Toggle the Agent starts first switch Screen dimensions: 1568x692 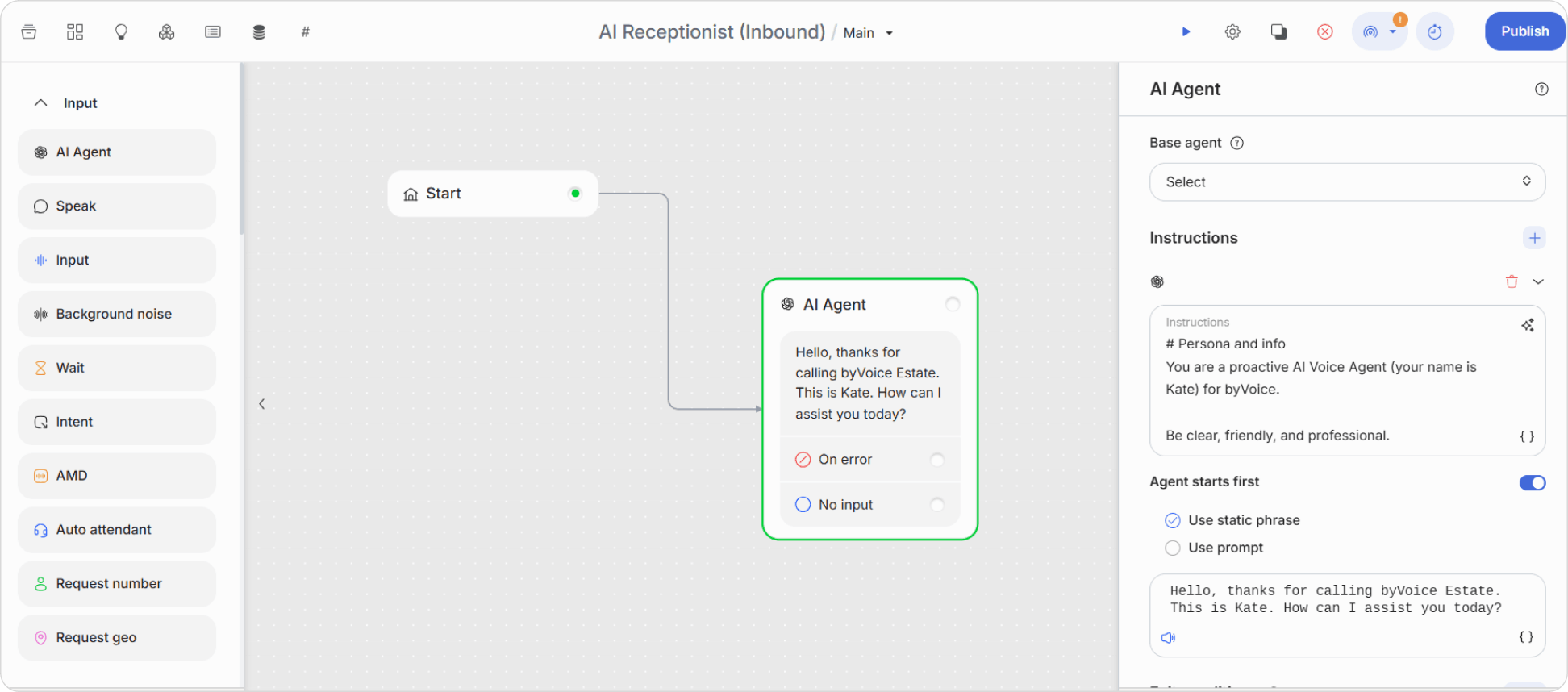(1533, 482)
